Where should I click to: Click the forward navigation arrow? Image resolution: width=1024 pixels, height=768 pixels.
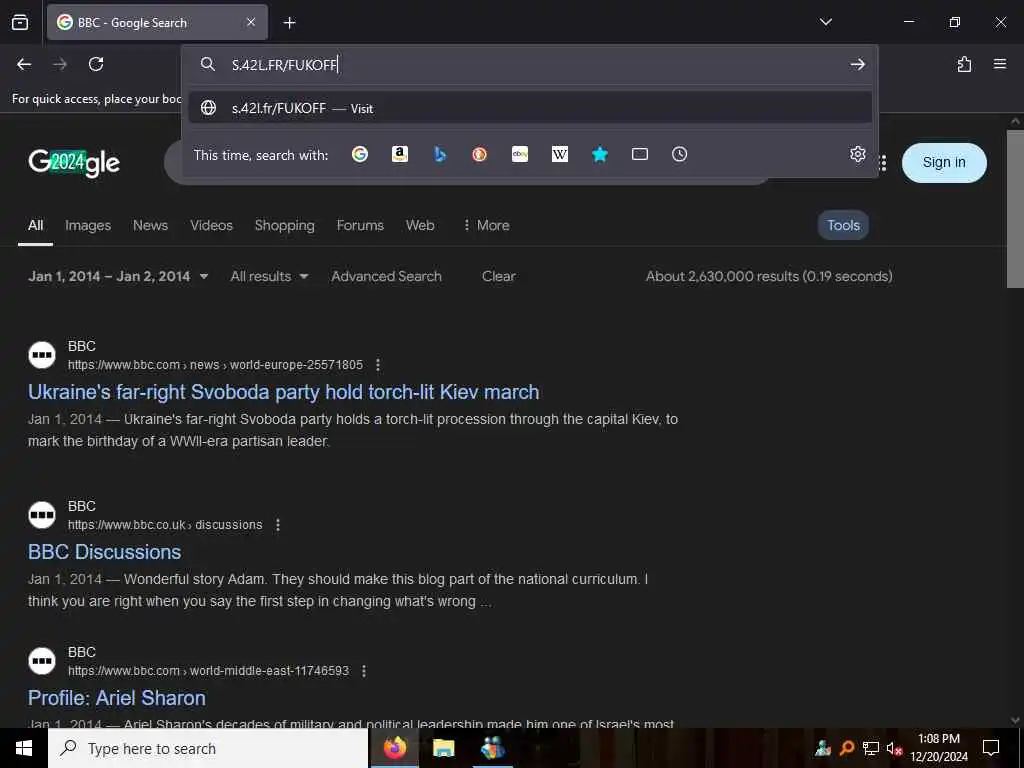pos(60,64)
